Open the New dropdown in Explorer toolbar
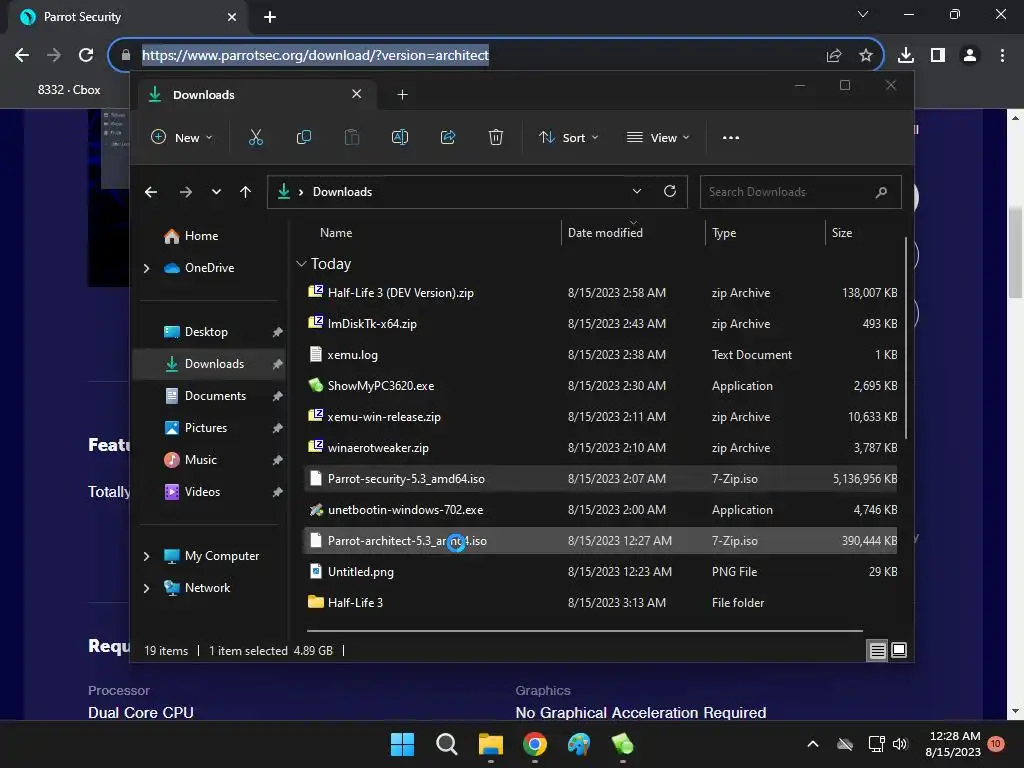The height and width of the screenshot is (768, 1024). click(182, 137)
